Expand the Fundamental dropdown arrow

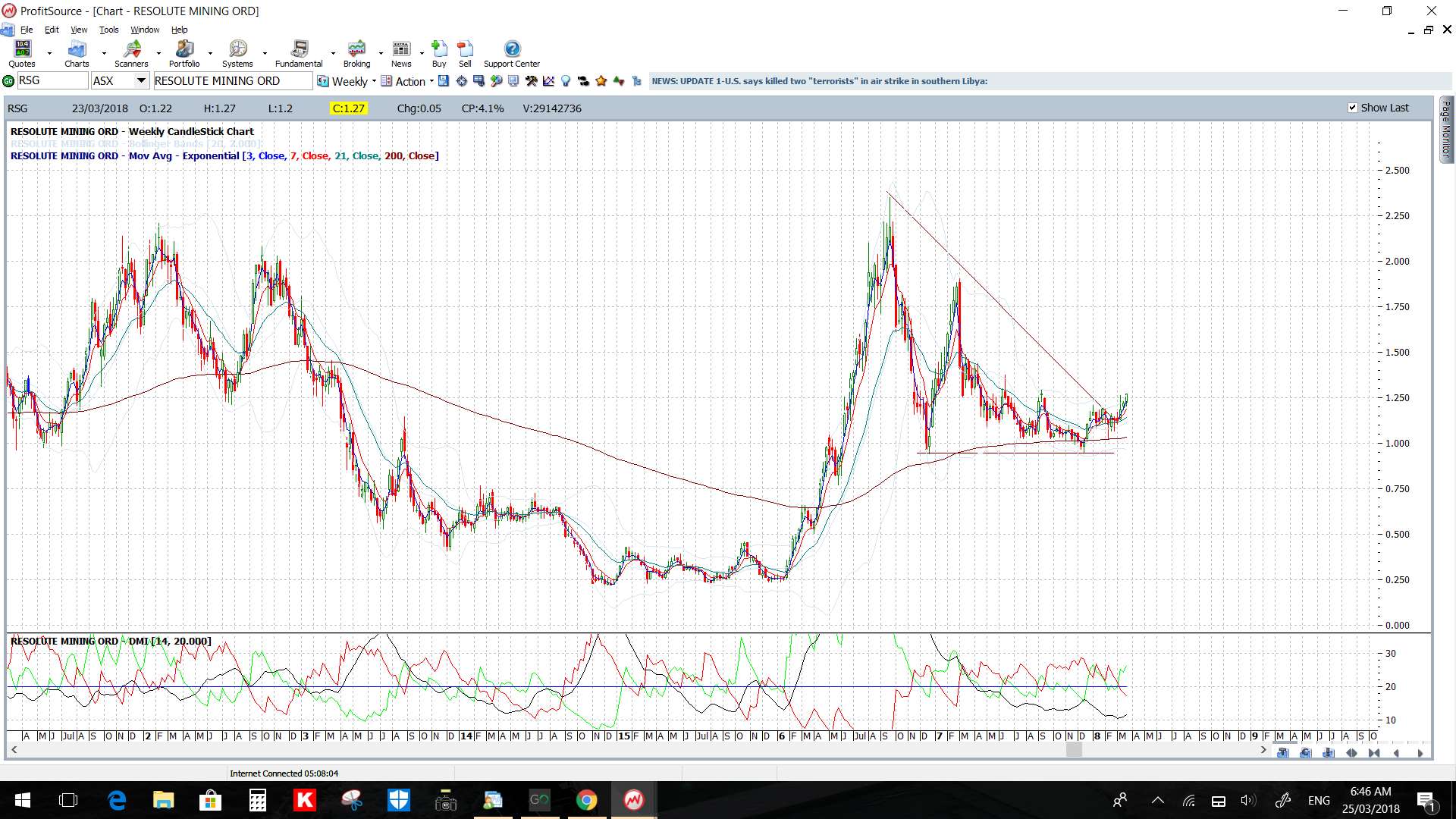(x=333, y=54)
